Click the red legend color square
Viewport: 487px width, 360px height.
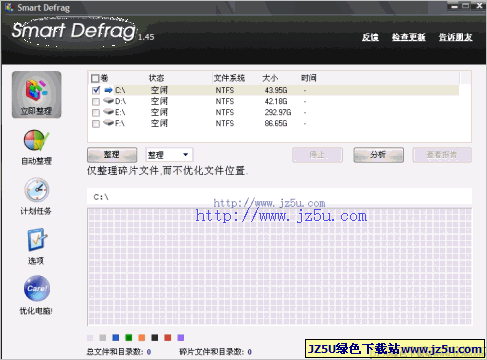point(168,338)
